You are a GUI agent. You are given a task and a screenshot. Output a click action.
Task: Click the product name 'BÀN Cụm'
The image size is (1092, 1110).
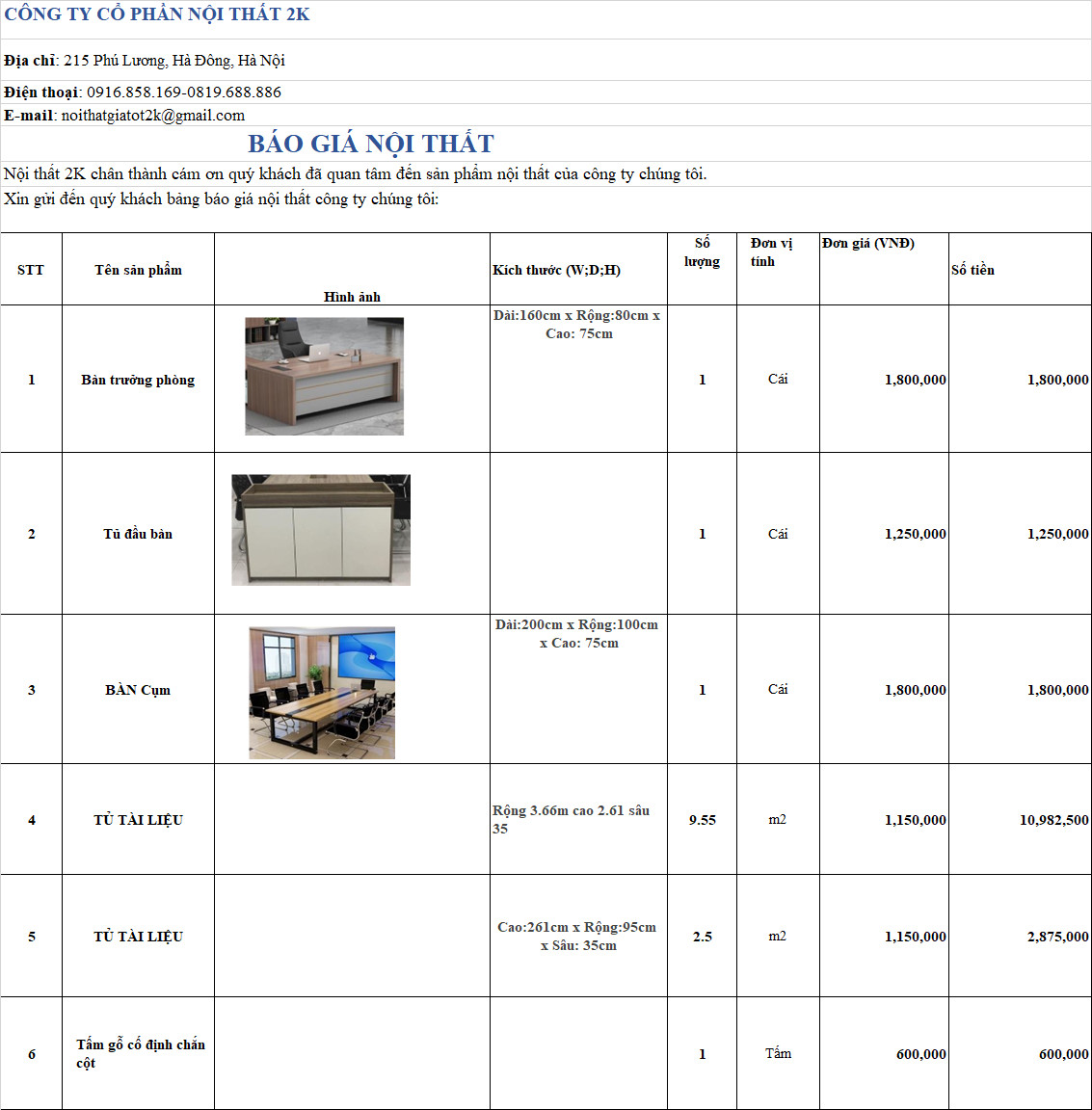point(138,690)
